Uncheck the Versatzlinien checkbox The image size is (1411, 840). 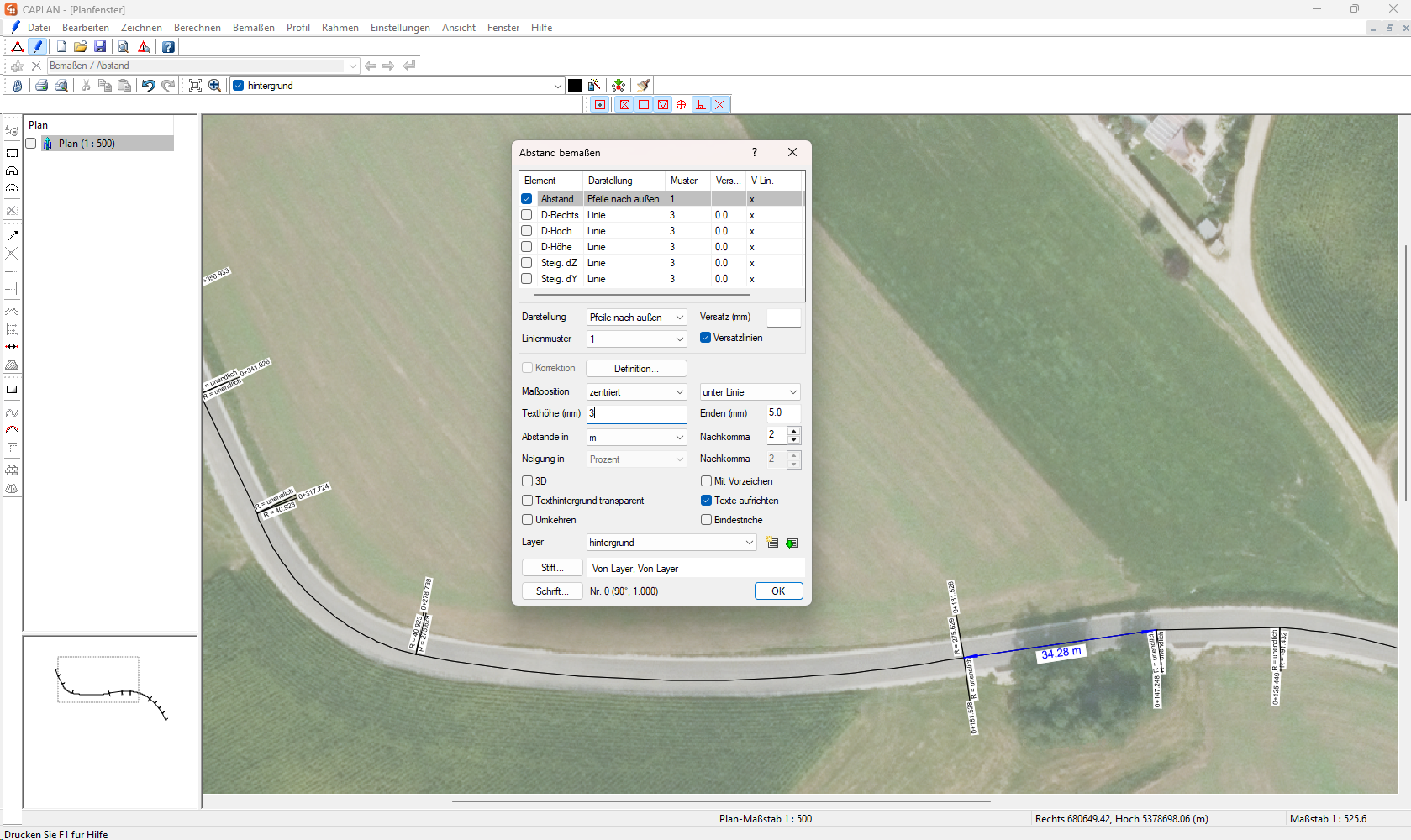706,338
